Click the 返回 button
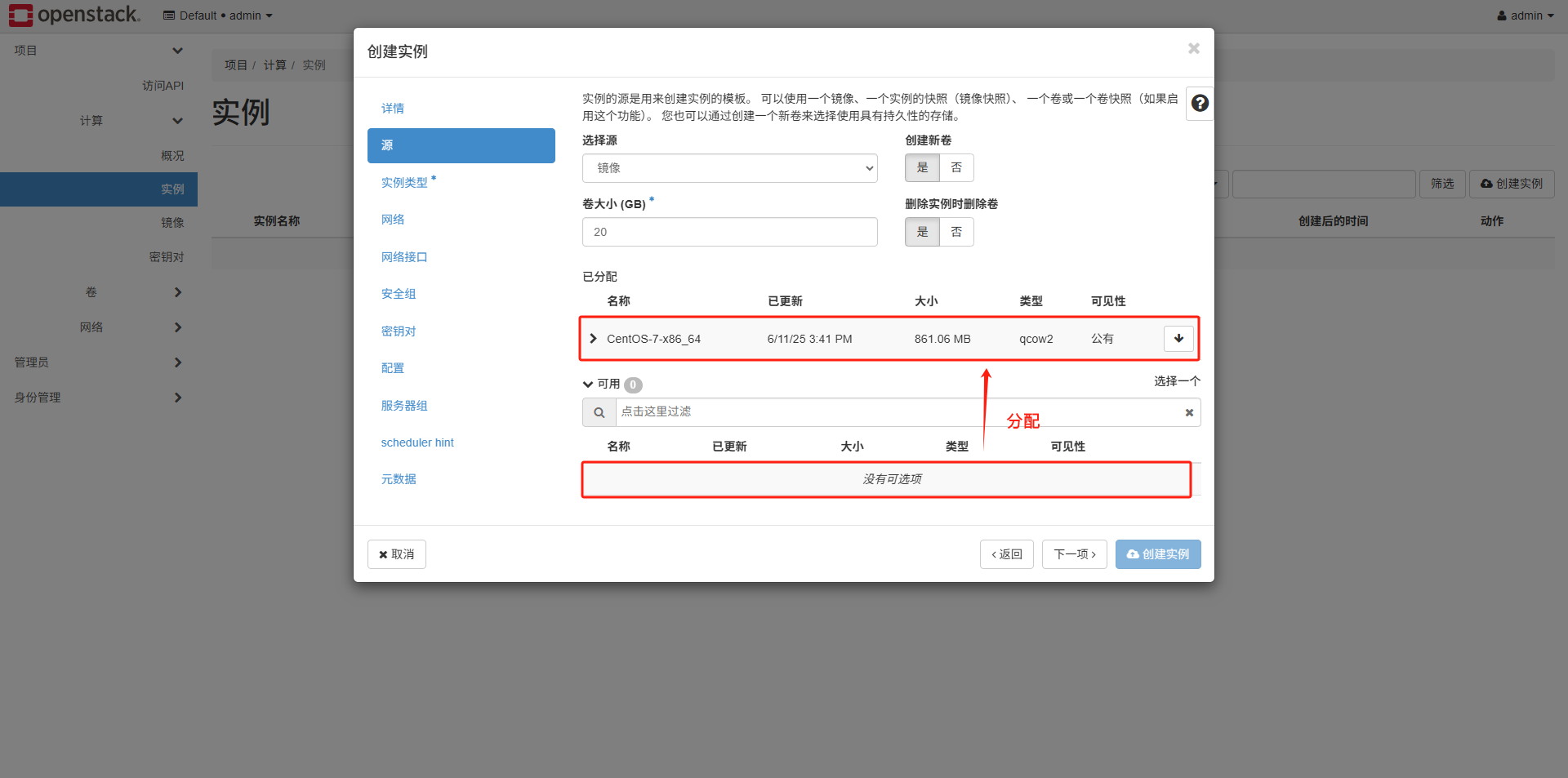Viewport: 1568px width, 778px height. pyautogui.click(x=1007, y=554)
